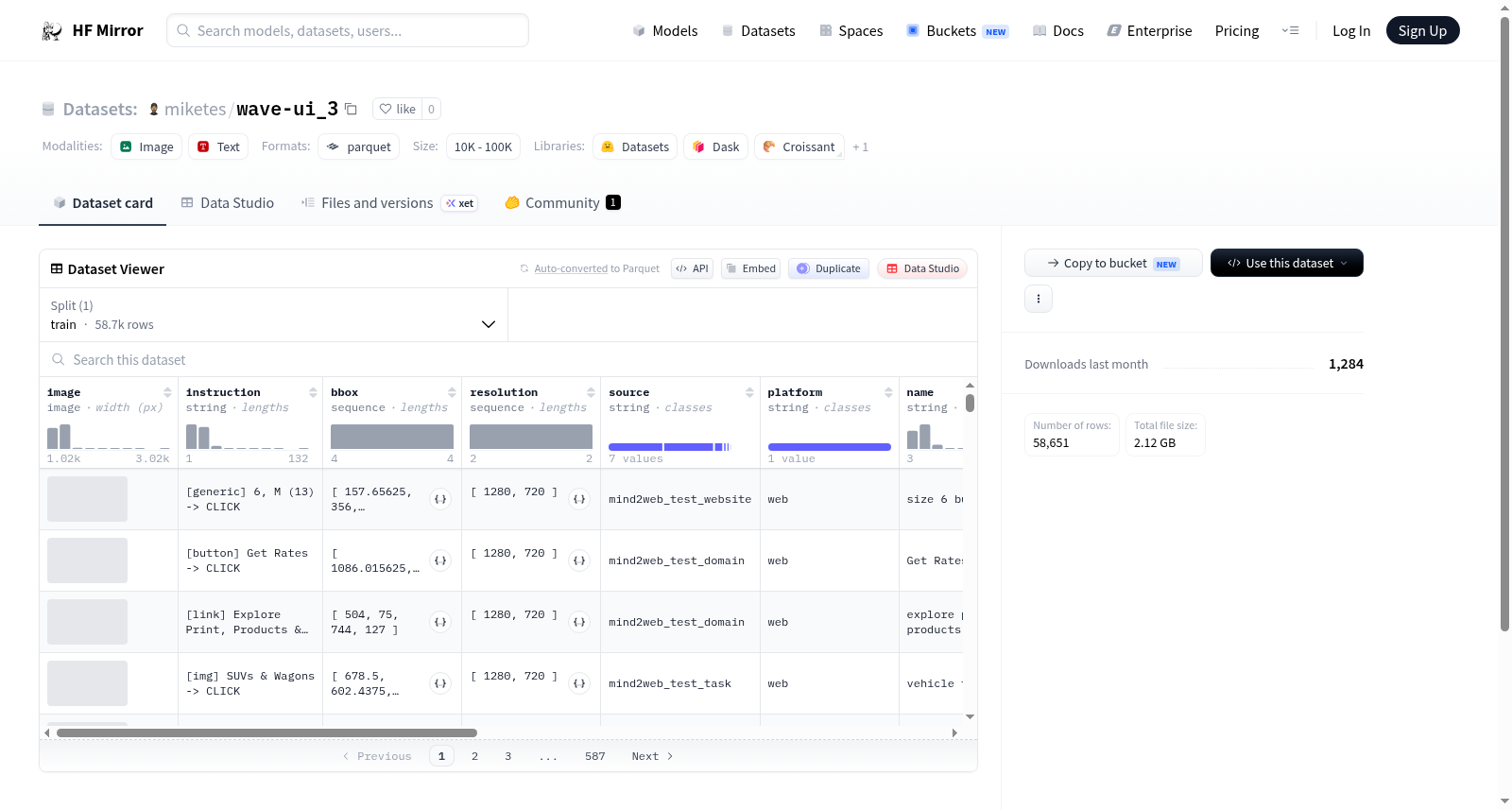This screenshot has height=810, width=1512.
Task: Jump to page 587 of the dataset
Action: [x=595, y=756]
